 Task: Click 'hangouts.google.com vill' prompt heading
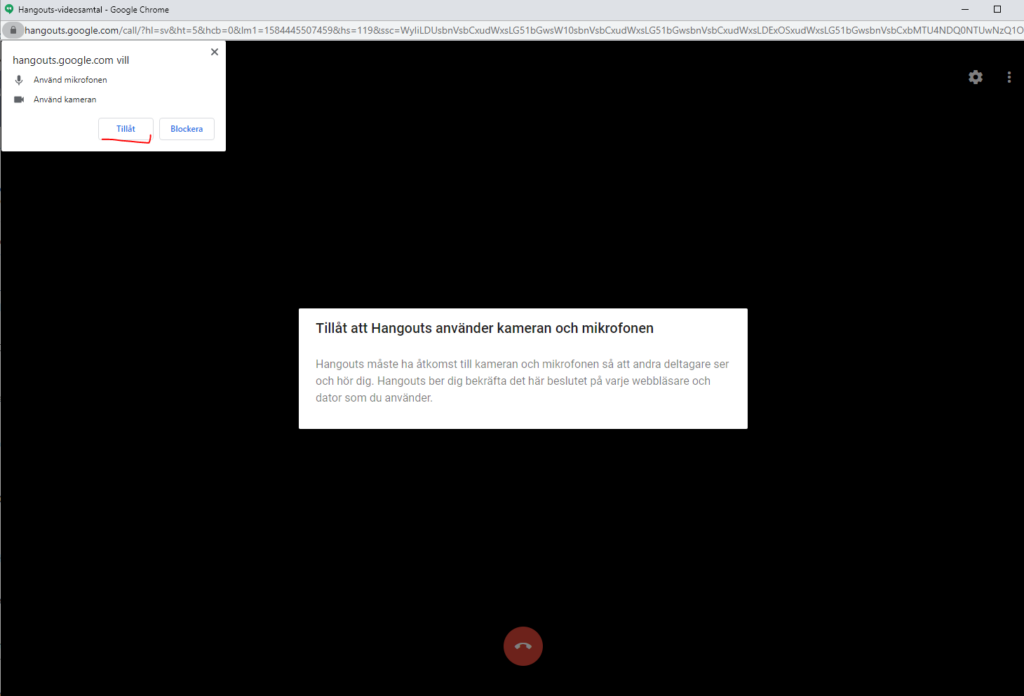pos(71,60)
